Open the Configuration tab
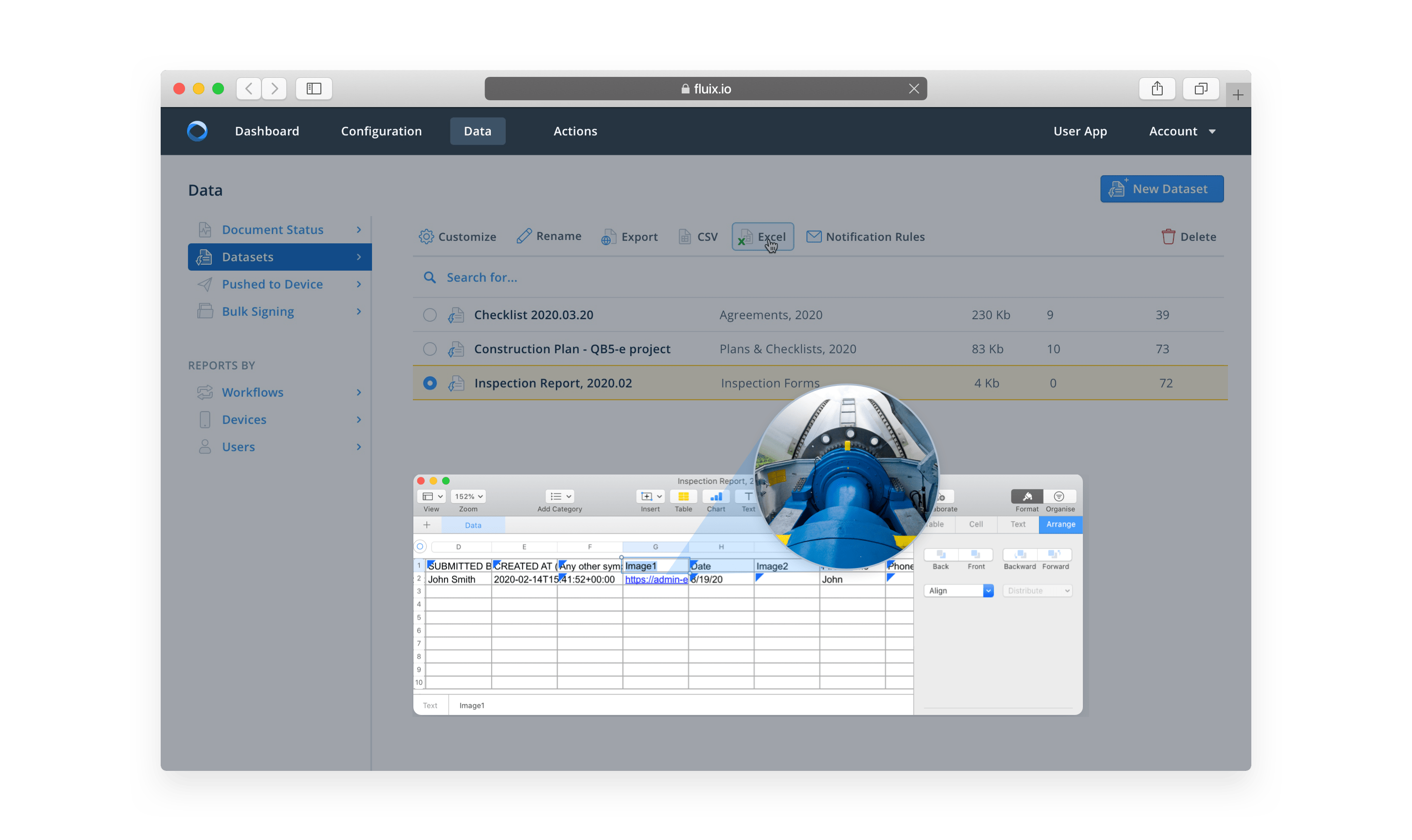Image resolution: width=1412 pixels, height=840 pixels. [381, 131]
